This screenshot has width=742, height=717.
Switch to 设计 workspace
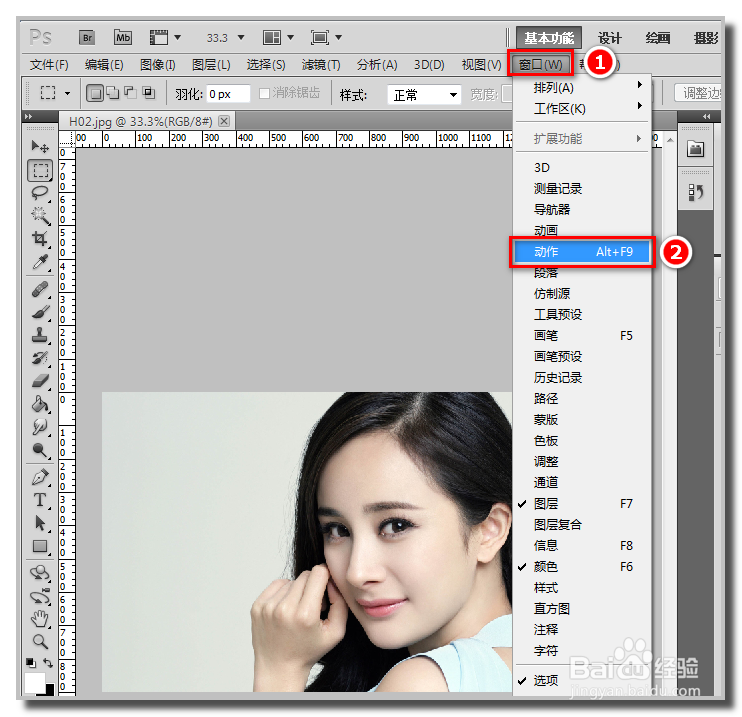[x=609, y=38]
